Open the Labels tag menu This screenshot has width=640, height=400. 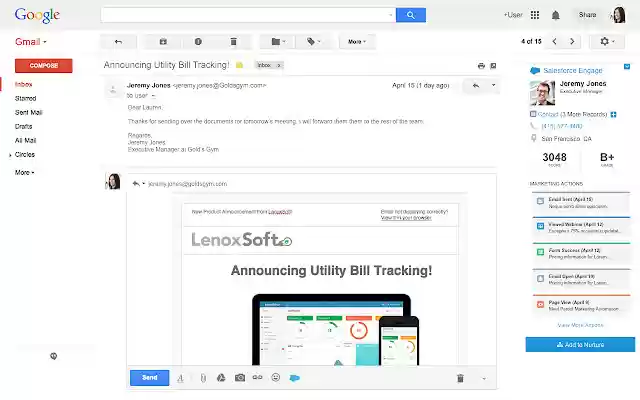coord(313,42)
